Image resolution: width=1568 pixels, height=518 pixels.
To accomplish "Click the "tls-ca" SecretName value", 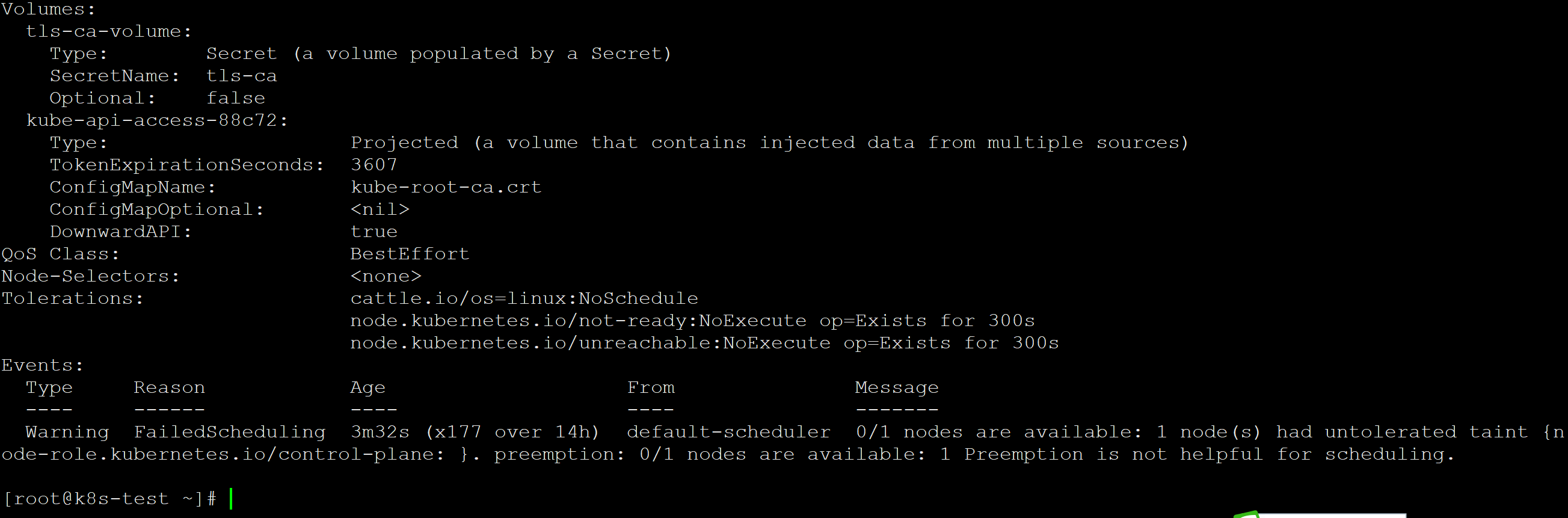I will click(x=242, y=76).
